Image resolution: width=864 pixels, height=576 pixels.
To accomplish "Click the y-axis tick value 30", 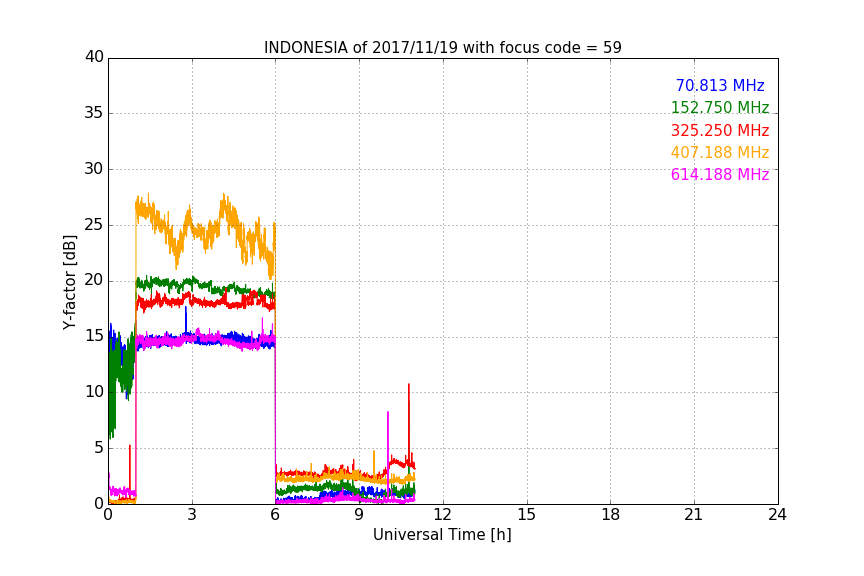I will pos(94,169).
